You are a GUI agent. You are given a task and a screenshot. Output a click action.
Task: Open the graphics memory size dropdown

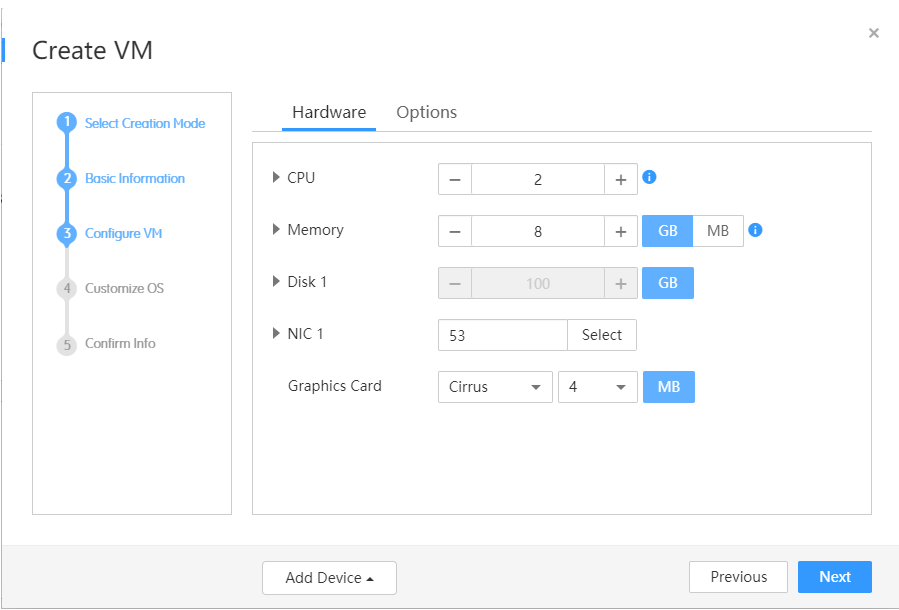598,387
